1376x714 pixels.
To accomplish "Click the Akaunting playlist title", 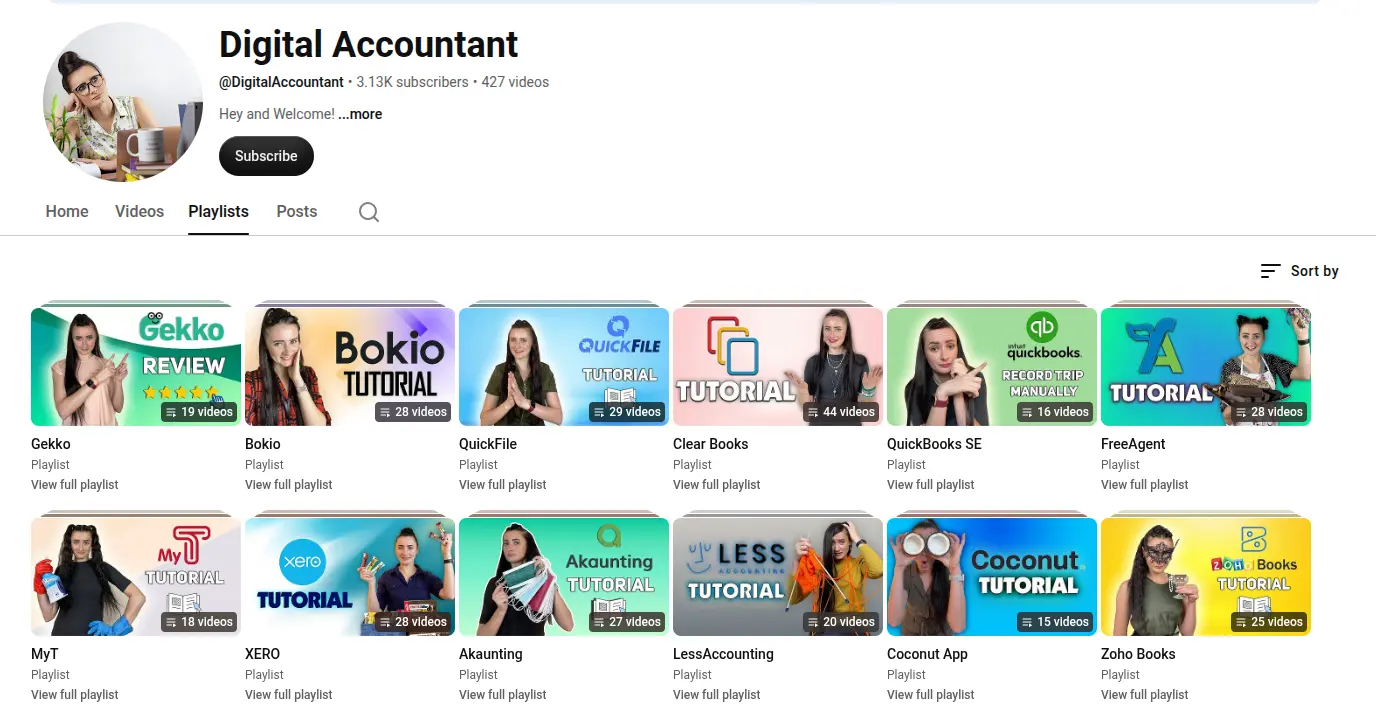I will pos(491,654).
